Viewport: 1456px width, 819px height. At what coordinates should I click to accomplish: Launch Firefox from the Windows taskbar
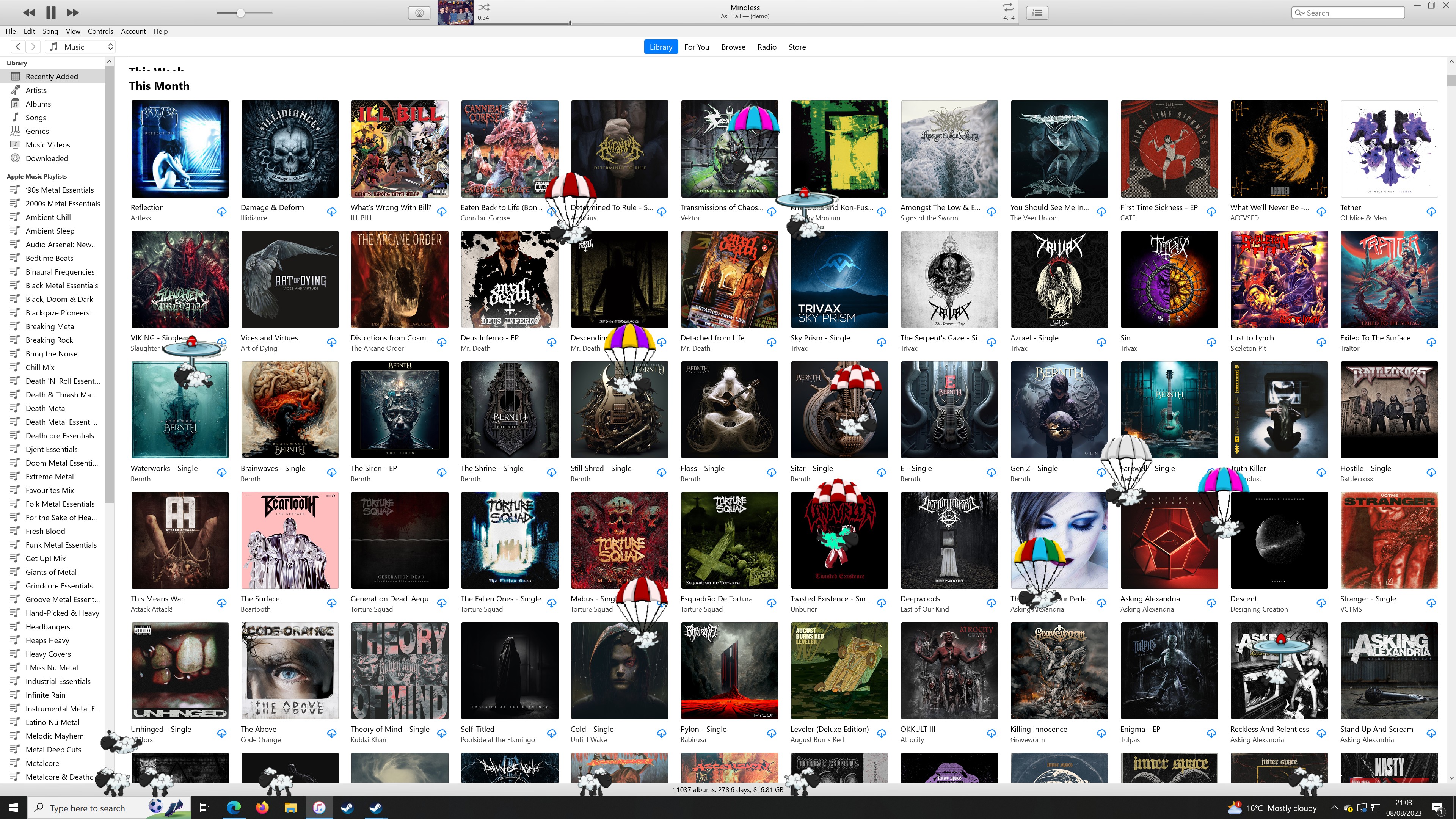click(262, 808)
